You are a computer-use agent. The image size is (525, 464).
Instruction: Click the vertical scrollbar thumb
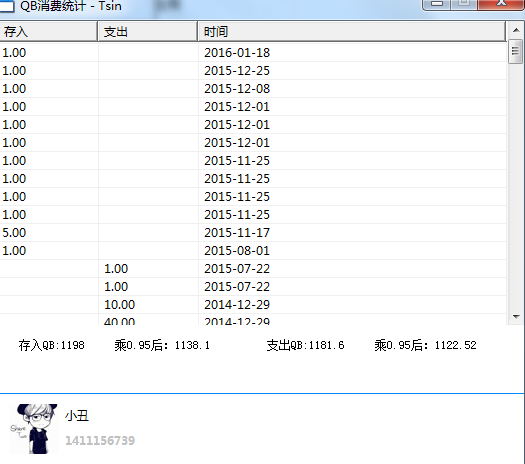[x=516, y=51]
